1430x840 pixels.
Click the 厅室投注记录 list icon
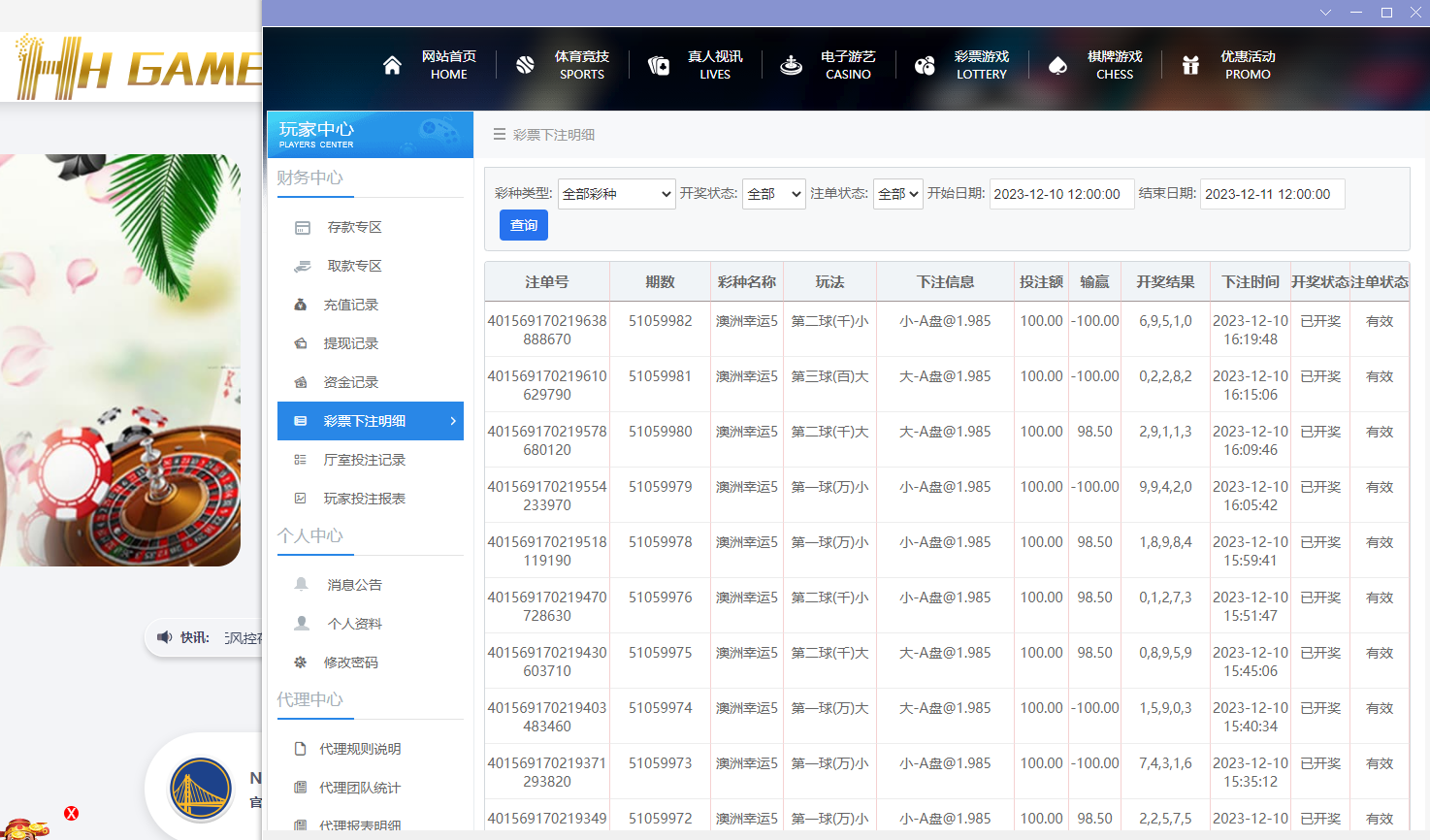coord(301,460)
